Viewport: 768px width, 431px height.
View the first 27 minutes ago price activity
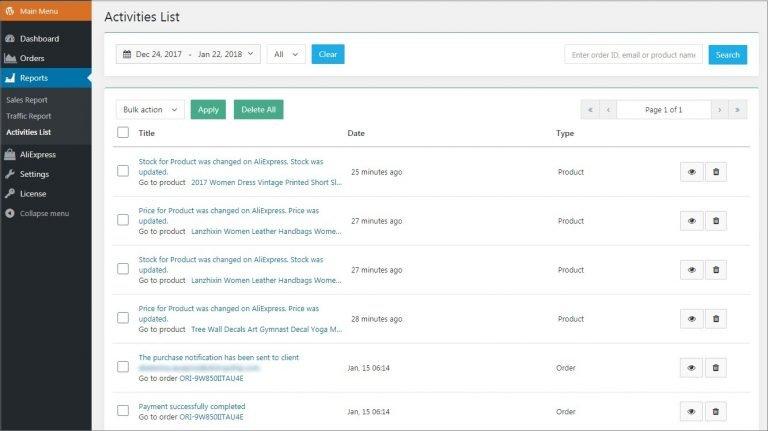point(692,221)
